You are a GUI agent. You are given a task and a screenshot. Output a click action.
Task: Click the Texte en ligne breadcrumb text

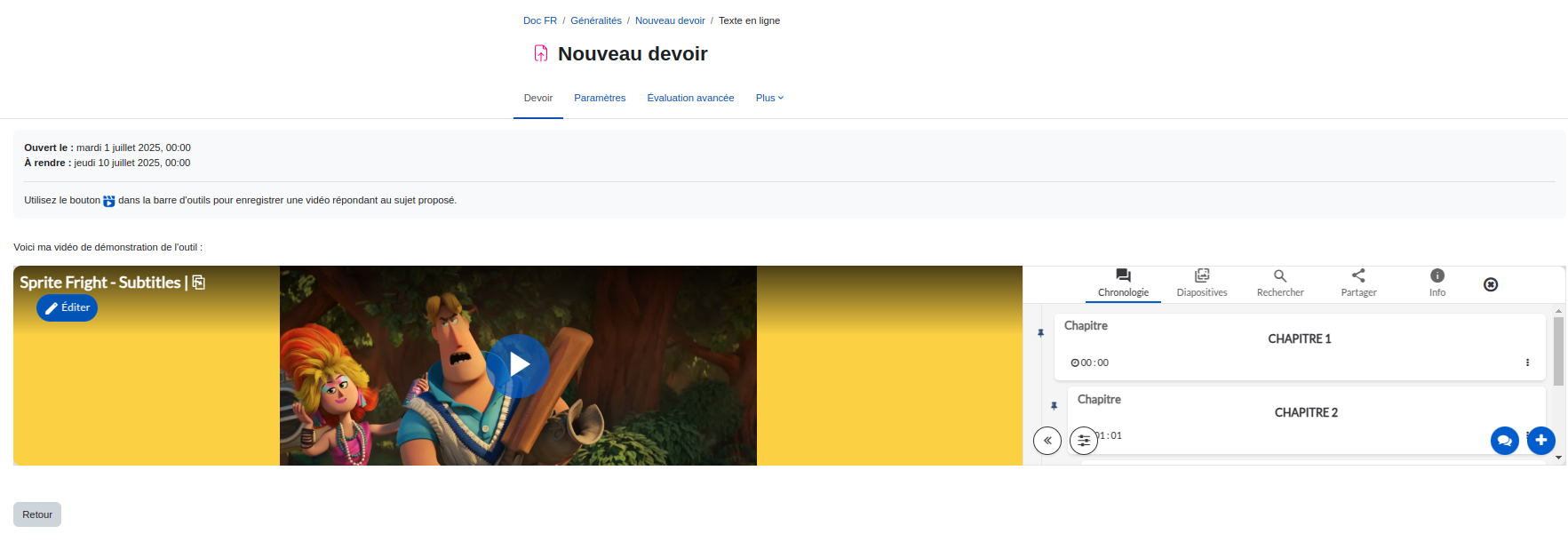749,20
